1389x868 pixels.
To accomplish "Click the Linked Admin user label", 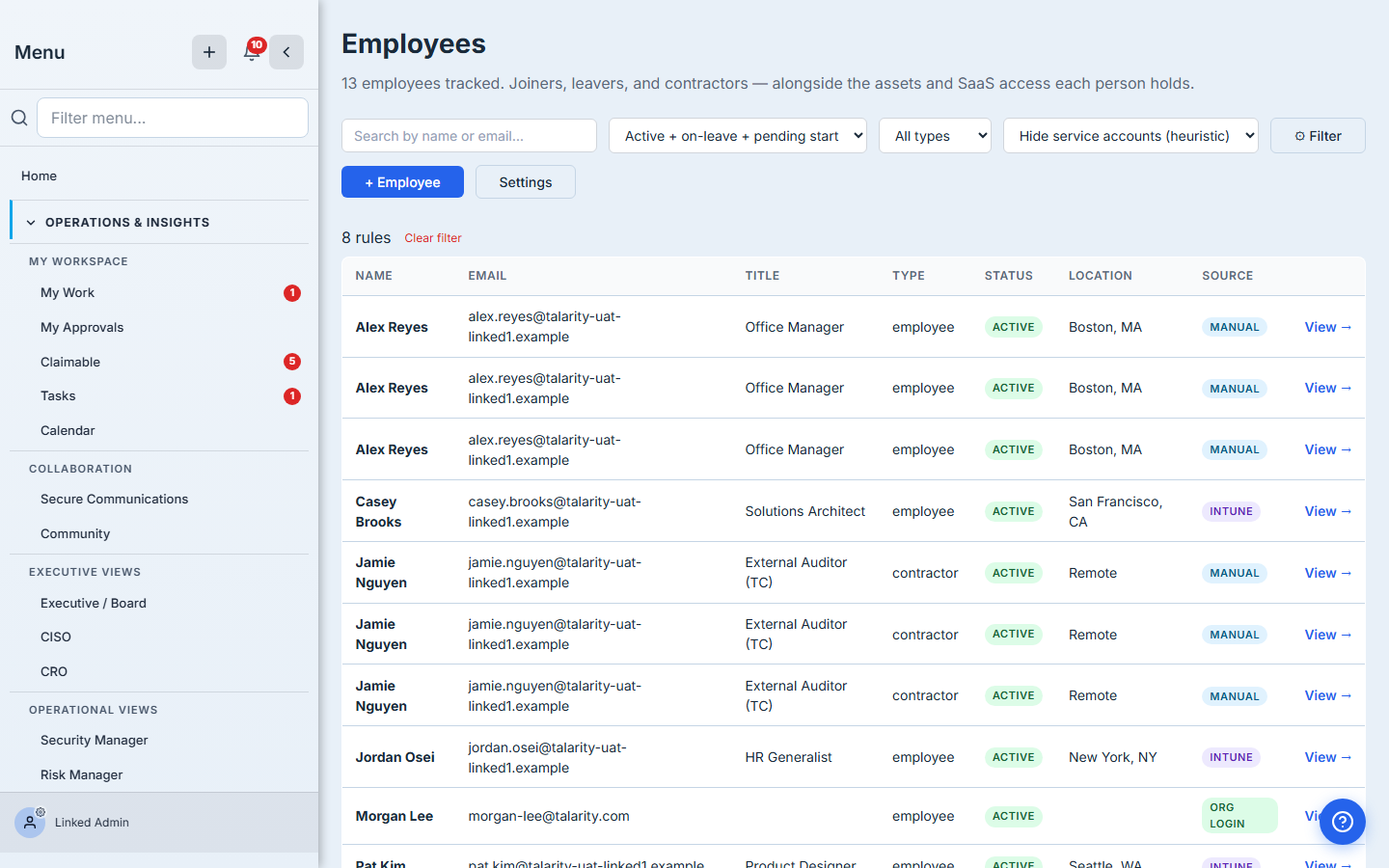I will (x=92, y=823).
